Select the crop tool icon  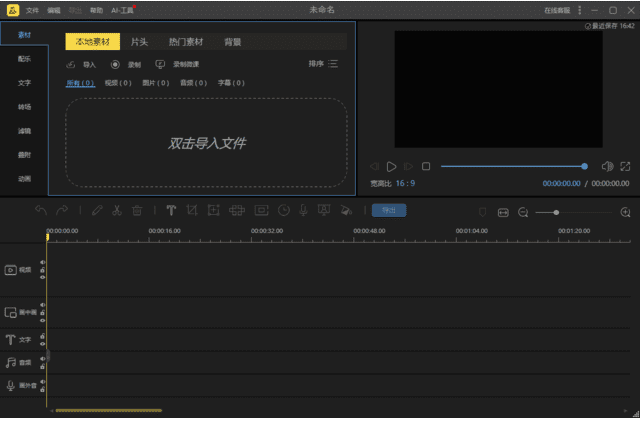tap(192, 211)
